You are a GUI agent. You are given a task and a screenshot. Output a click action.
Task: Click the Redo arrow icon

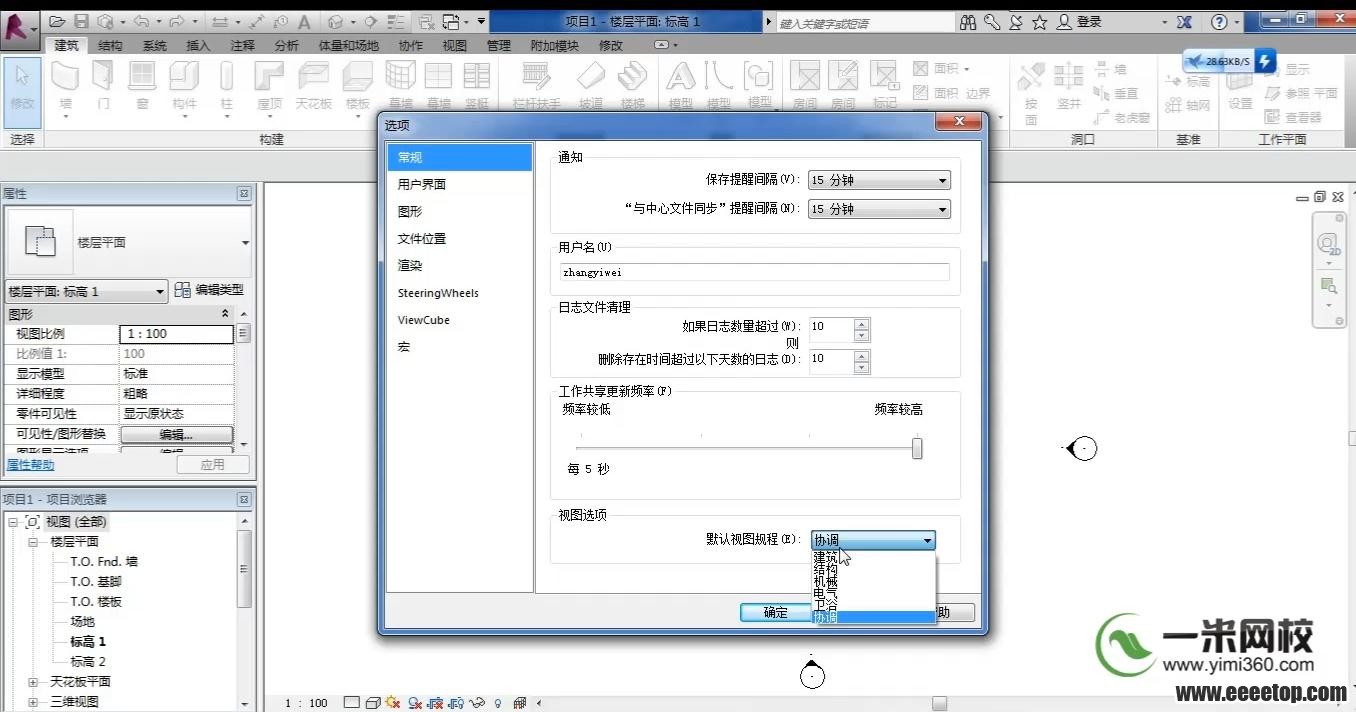point(176,21)
